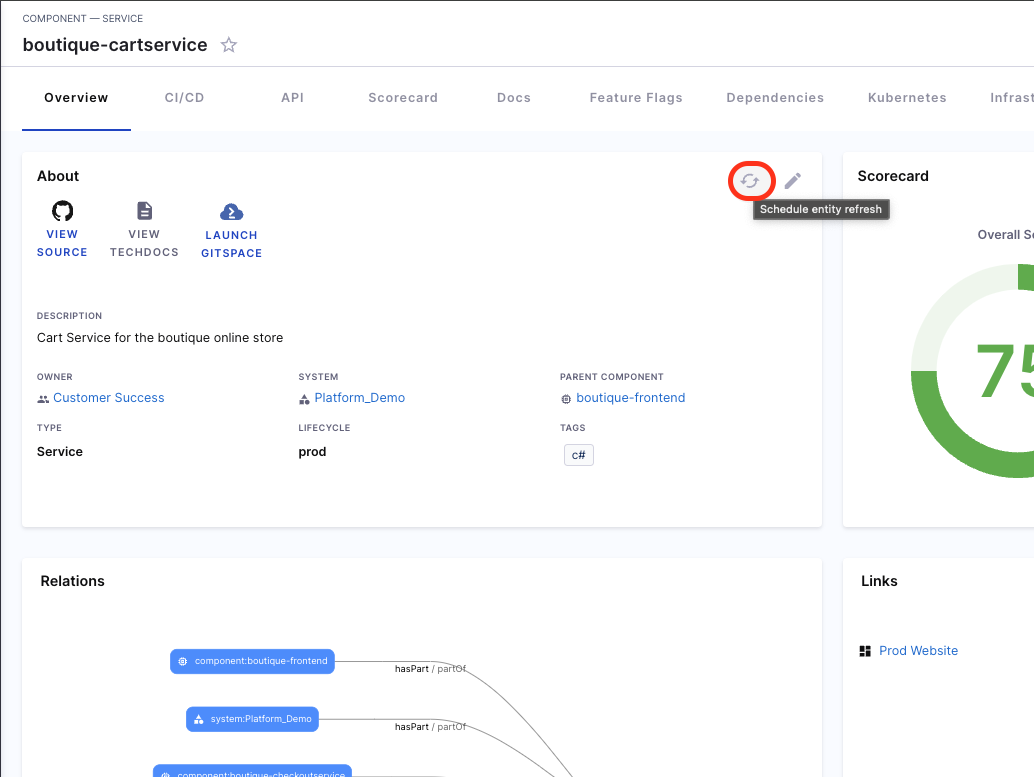This screenshot has height=777, width=1034.
Task: Open the Prod Website link
Action: coord(918,651)
